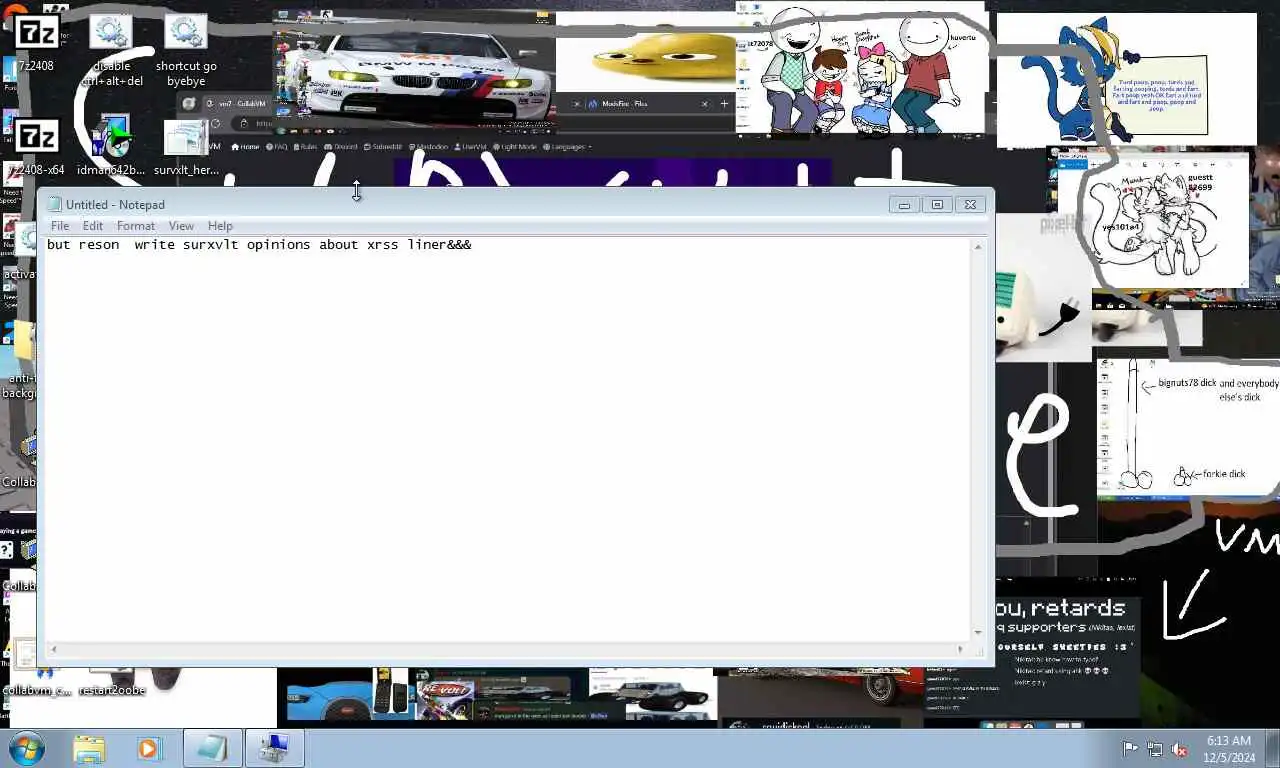Toggle Light Mode in background CollabVM page
This screenshot has width=1280, height=768.
point(515,147)
